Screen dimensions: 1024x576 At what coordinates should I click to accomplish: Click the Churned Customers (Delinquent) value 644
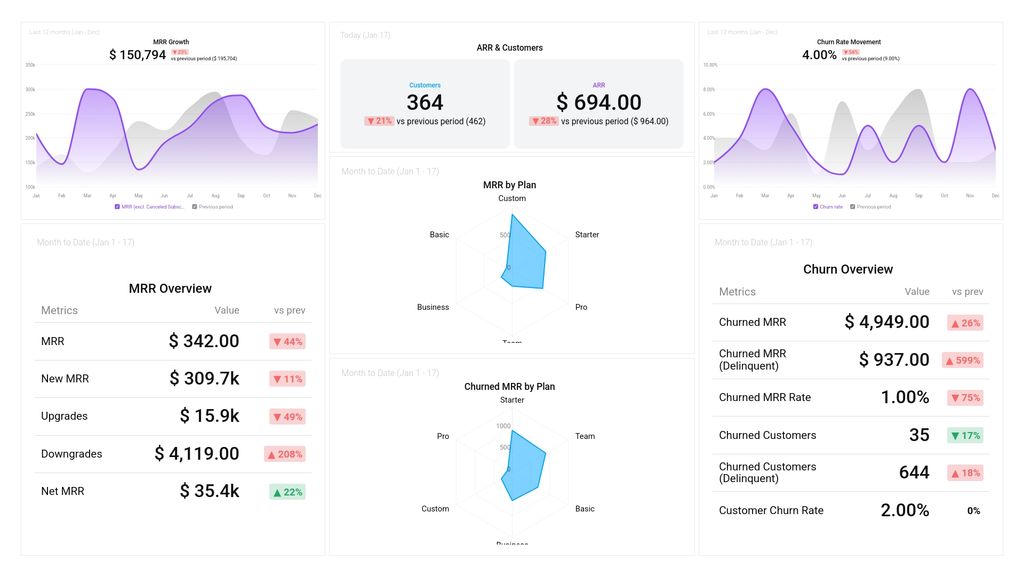pyautogui.click(x=914, y=472)
